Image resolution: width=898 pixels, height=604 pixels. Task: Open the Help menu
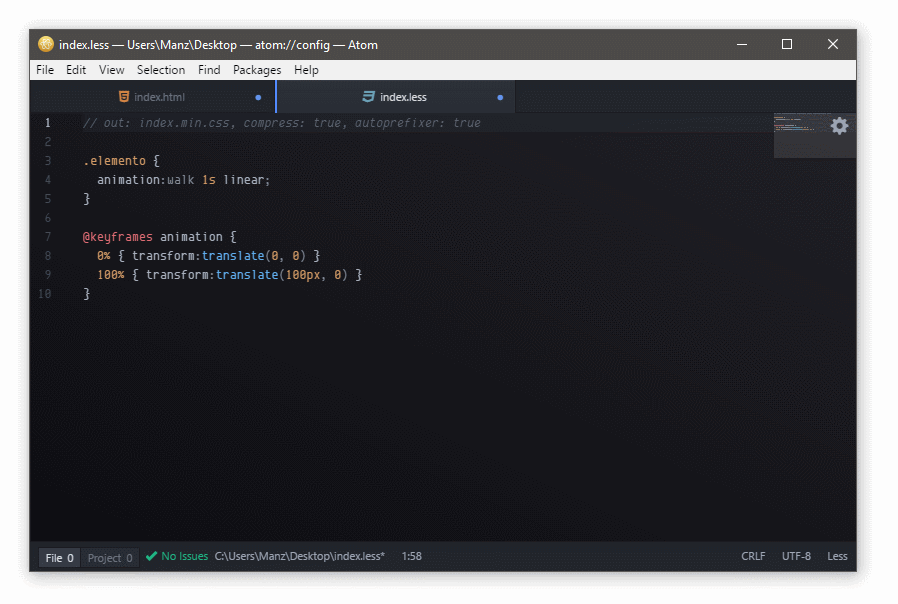click(x=306, y=70)
